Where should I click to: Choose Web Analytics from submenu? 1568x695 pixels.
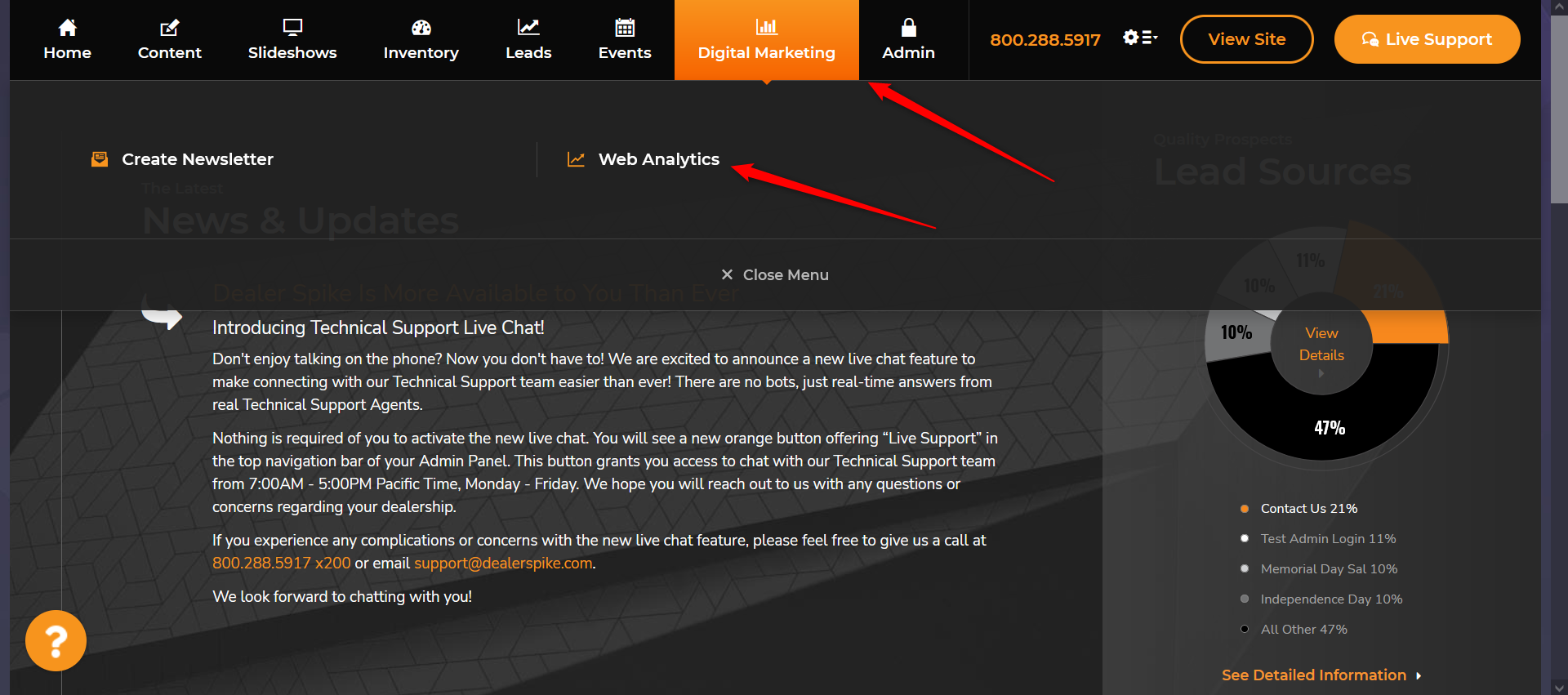[x=659, y=160]
